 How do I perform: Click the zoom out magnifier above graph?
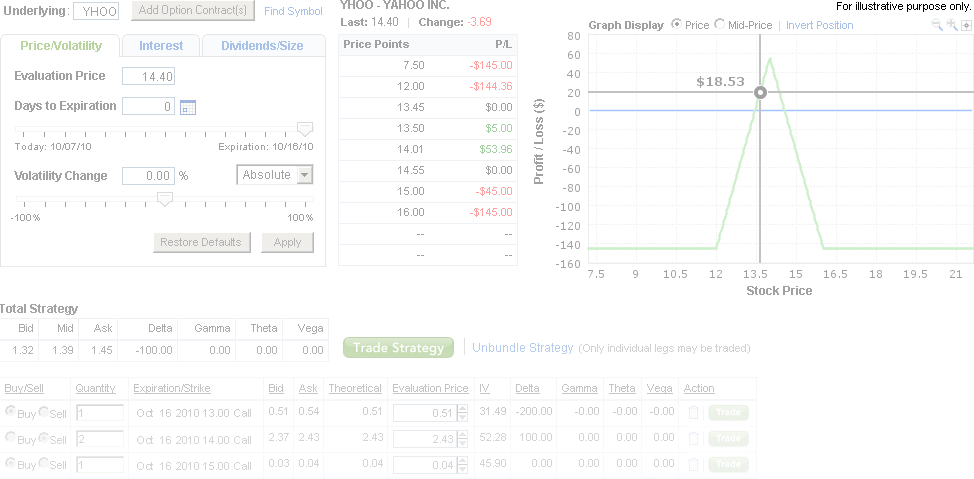point(936,25)
